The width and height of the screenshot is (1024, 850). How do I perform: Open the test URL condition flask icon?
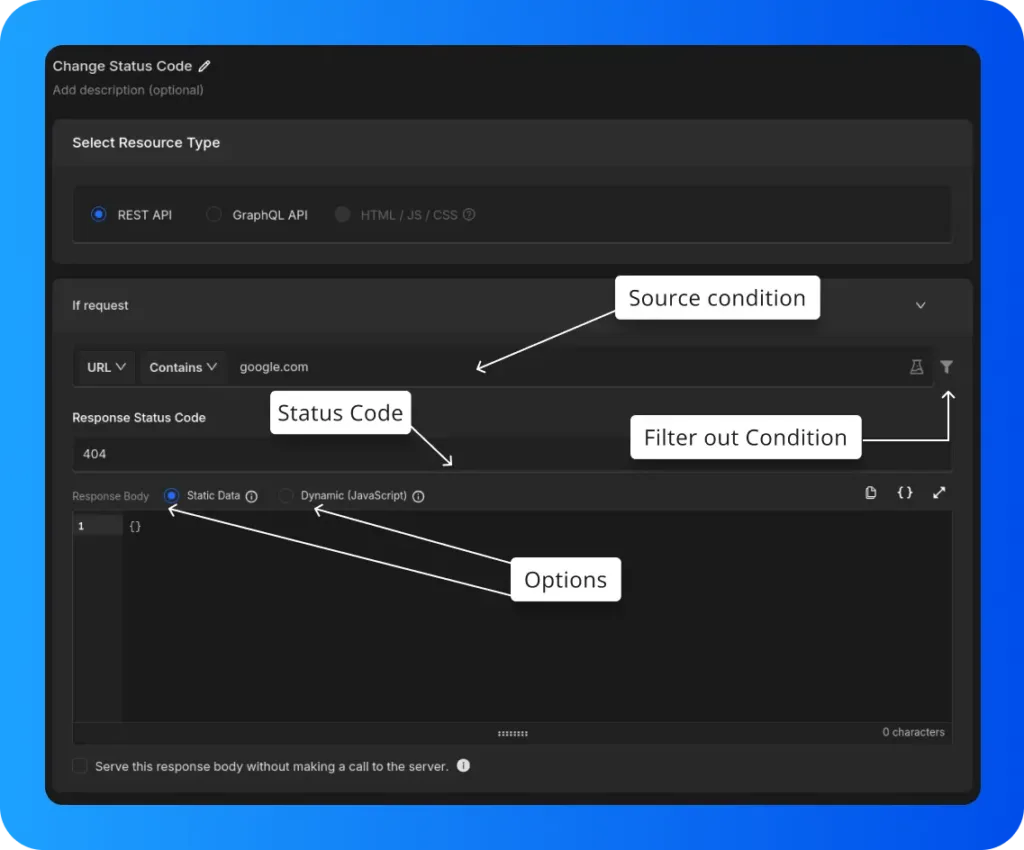click(x=916, y=367)
